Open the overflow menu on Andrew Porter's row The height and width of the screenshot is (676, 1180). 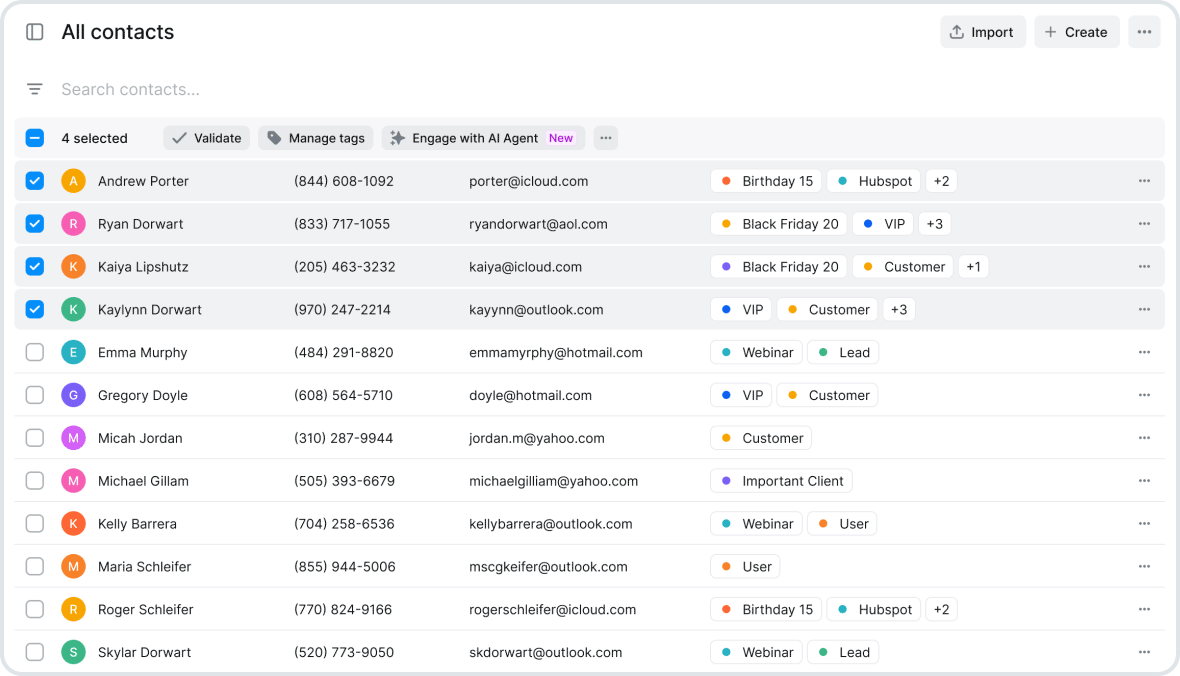(x=1144, y=180)
